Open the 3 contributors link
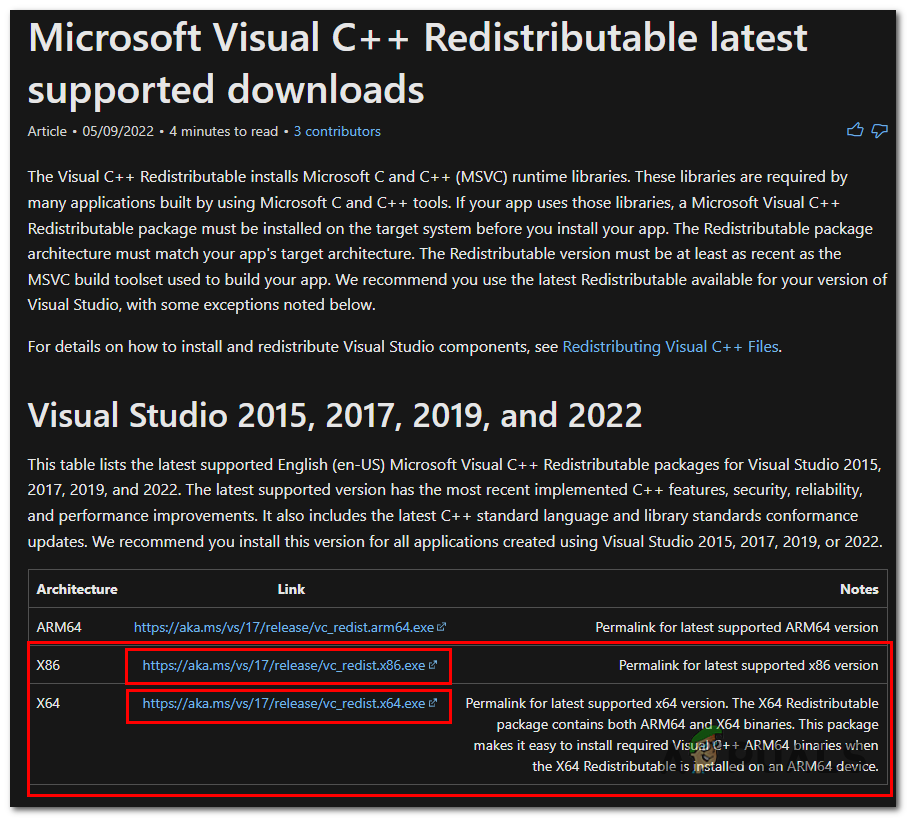This screenshot has width=907, height=818. coord(337,131)
